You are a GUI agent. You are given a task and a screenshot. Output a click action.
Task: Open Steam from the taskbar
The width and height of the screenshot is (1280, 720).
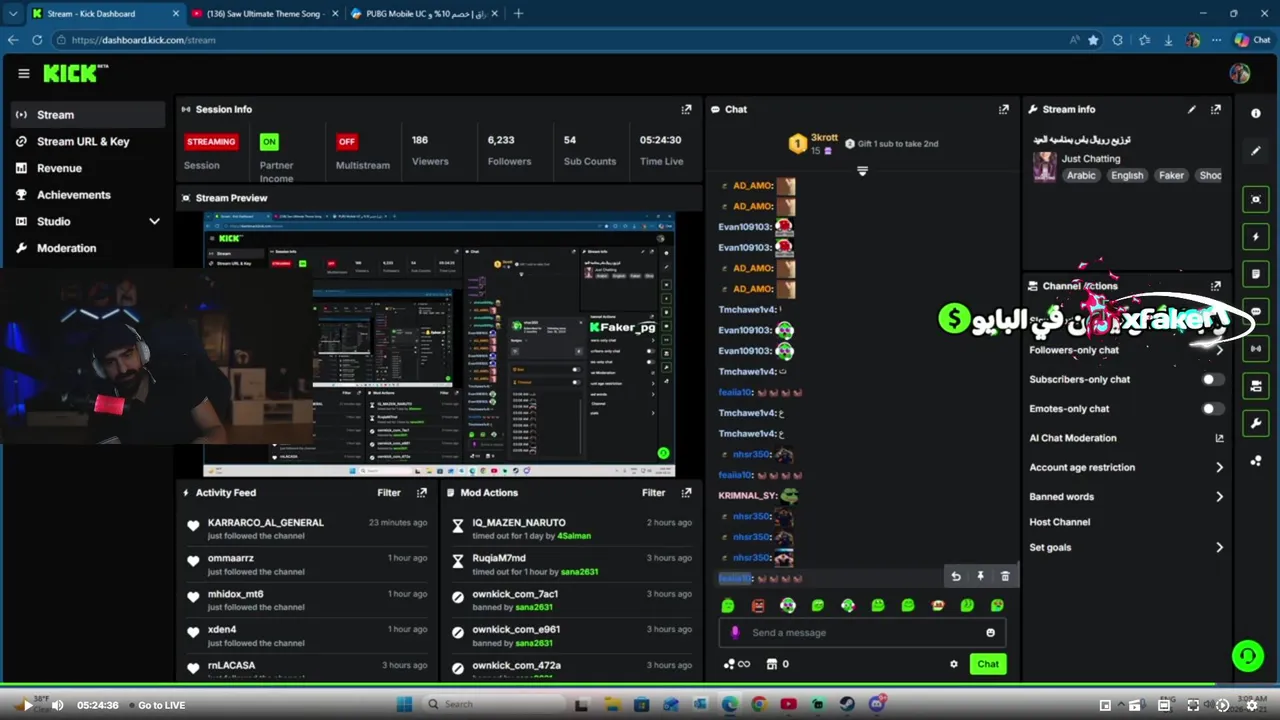[x=847, y=705]
